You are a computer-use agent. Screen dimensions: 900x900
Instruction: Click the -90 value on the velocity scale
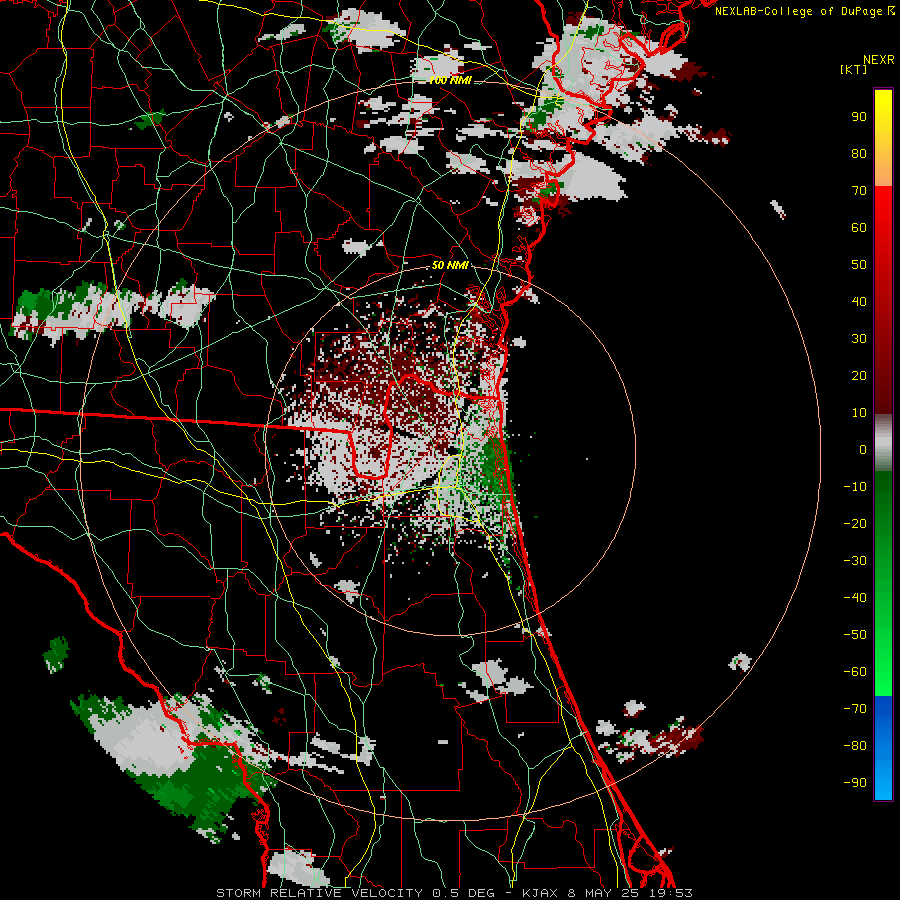(855, 783)
